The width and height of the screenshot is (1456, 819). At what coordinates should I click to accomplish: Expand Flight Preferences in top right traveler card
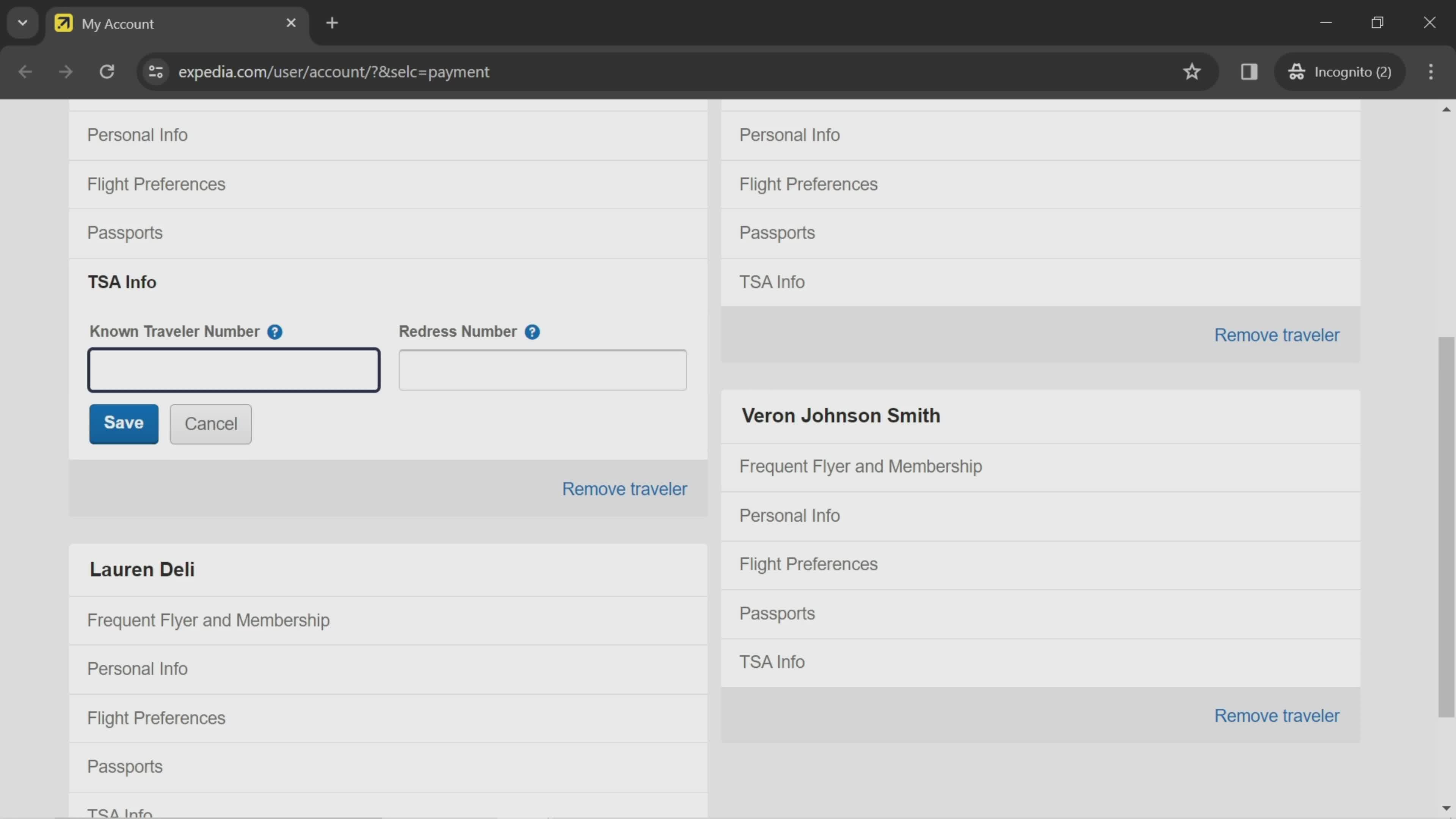pyautogui.click(x=1040, y=184)
